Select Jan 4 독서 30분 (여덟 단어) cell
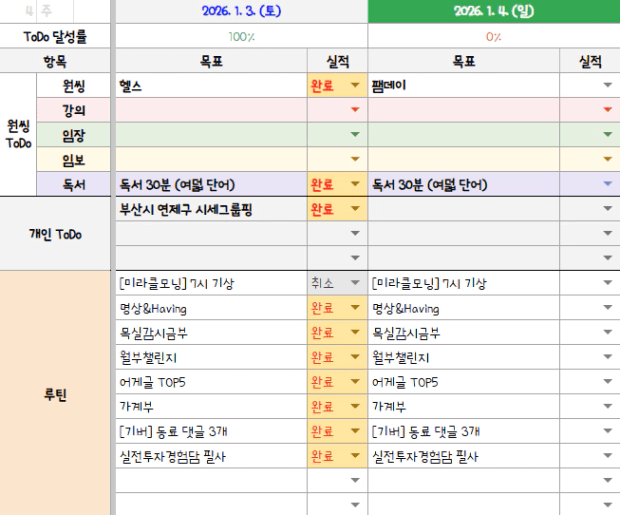Viewport: 620px width, 515px height. pos(463,184)
